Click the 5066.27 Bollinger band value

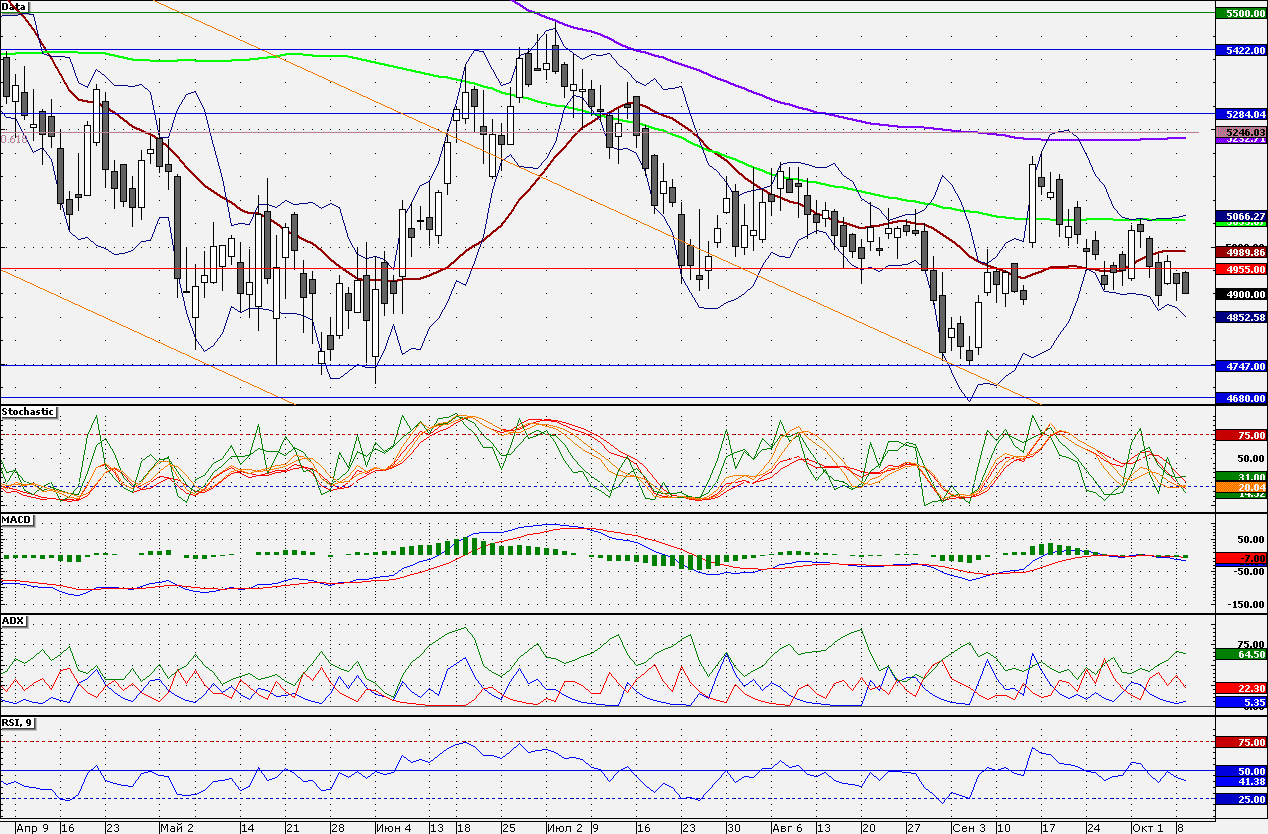[x=1240, y=215]
